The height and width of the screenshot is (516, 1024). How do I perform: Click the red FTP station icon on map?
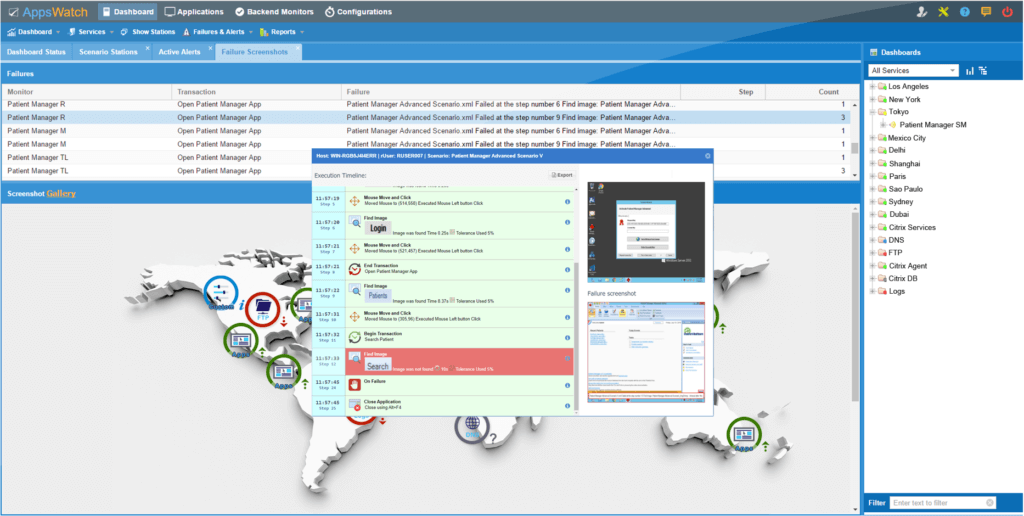pos(263,310)
